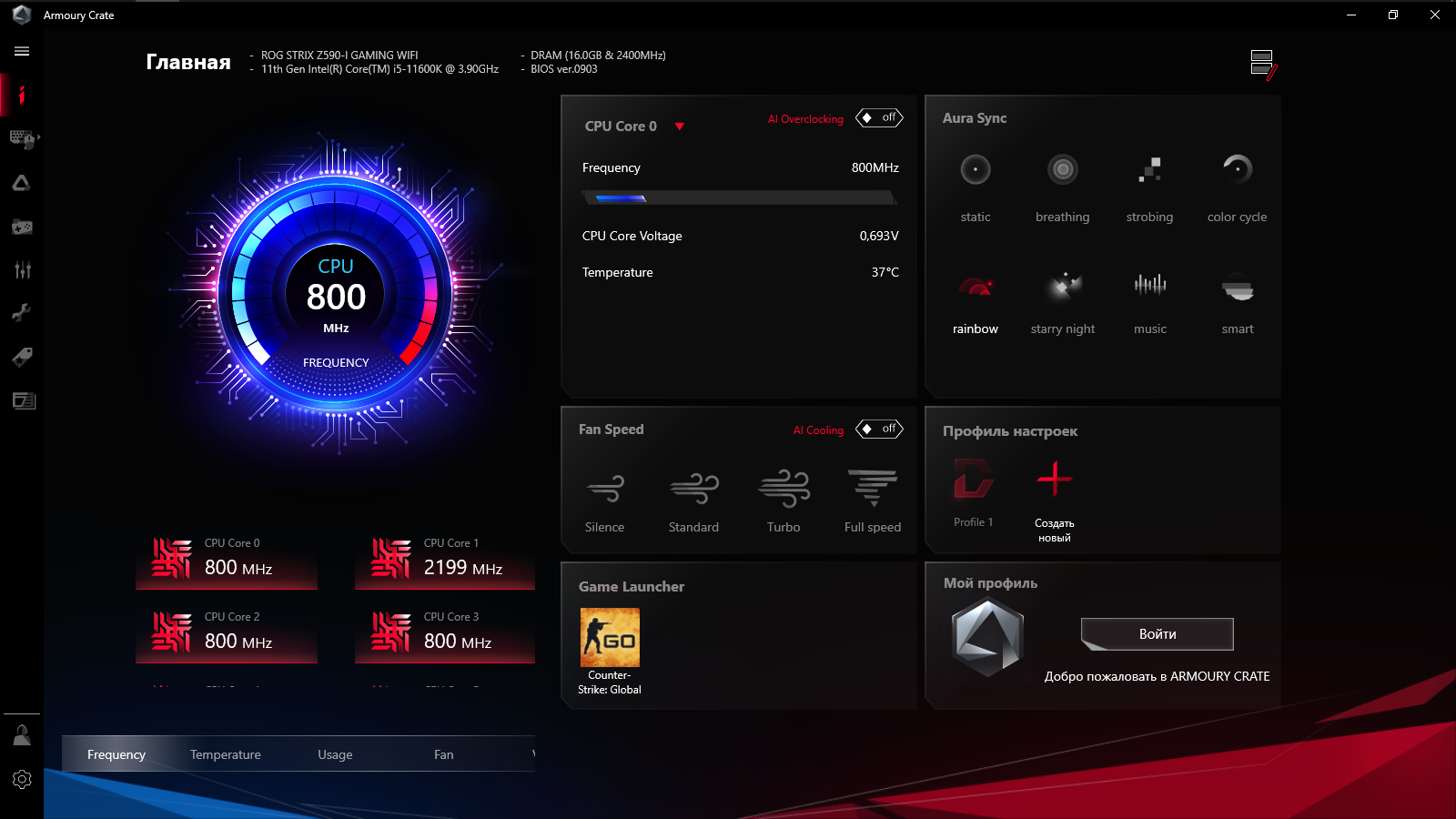Screen dimensions: 1456x819
Task: Enable AI Cooling
Action: click(x=878, y=429)
